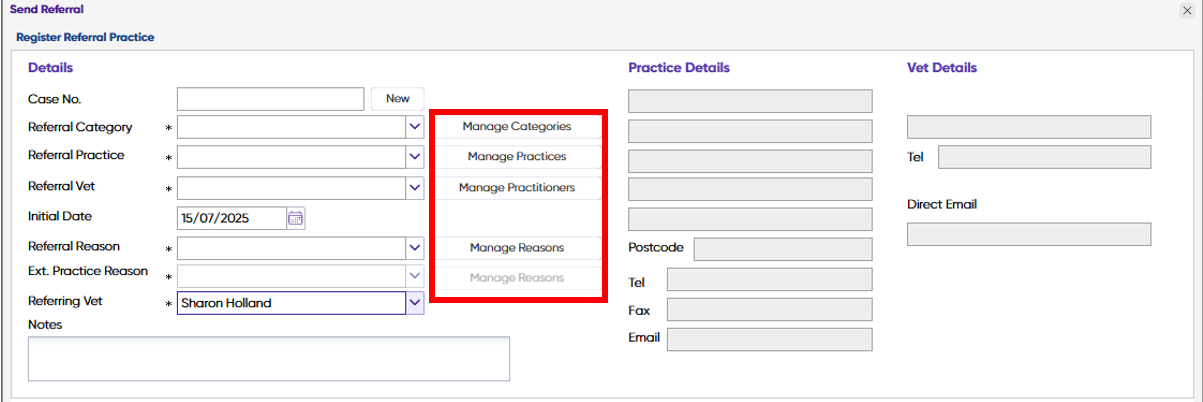This screenshot has width=1203, height=402.
Task: Select the Initial Date field showing 15/07/2025
Action: click(231, 218)
